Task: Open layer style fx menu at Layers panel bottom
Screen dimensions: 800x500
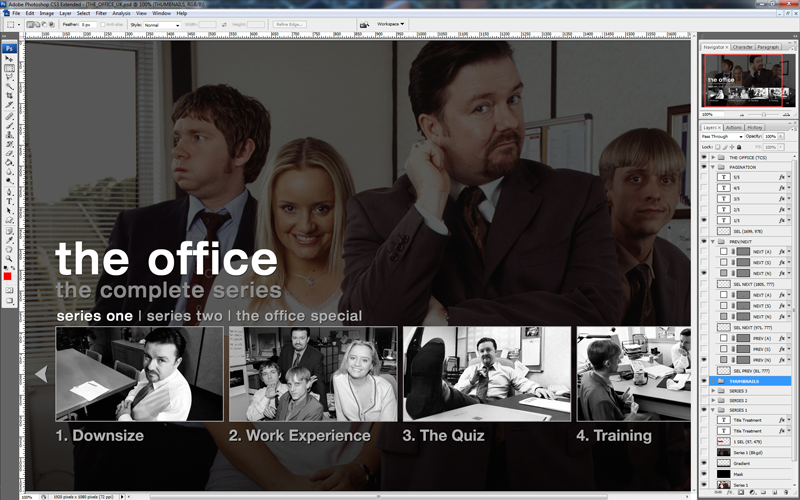Action: [730, 492]
